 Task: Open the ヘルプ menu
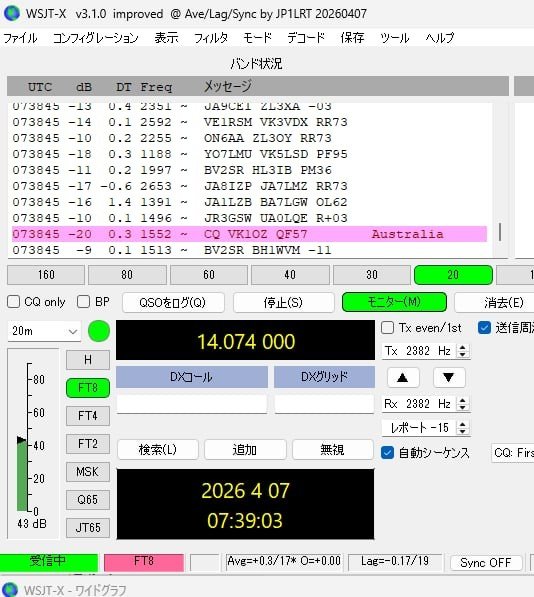[440, 38]
